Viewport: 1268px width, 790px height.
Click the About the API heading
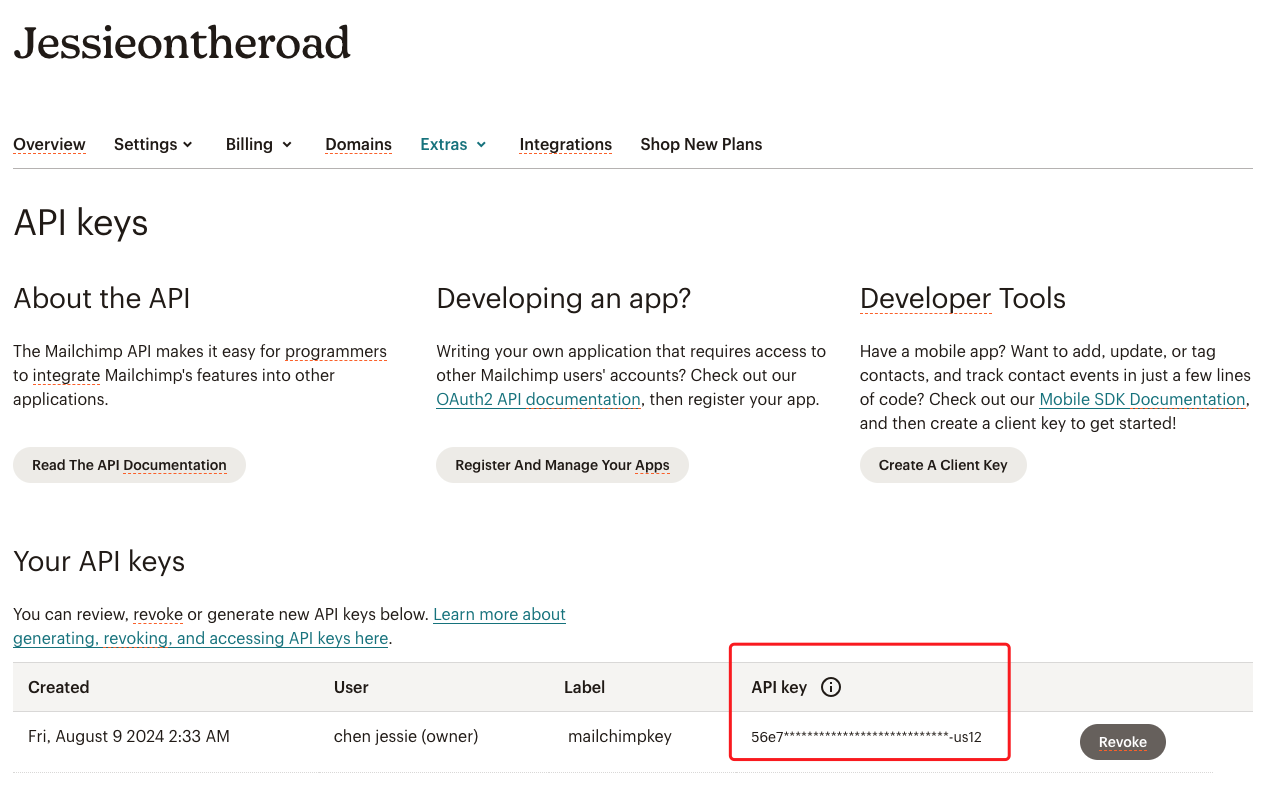[x=102, y=298]
